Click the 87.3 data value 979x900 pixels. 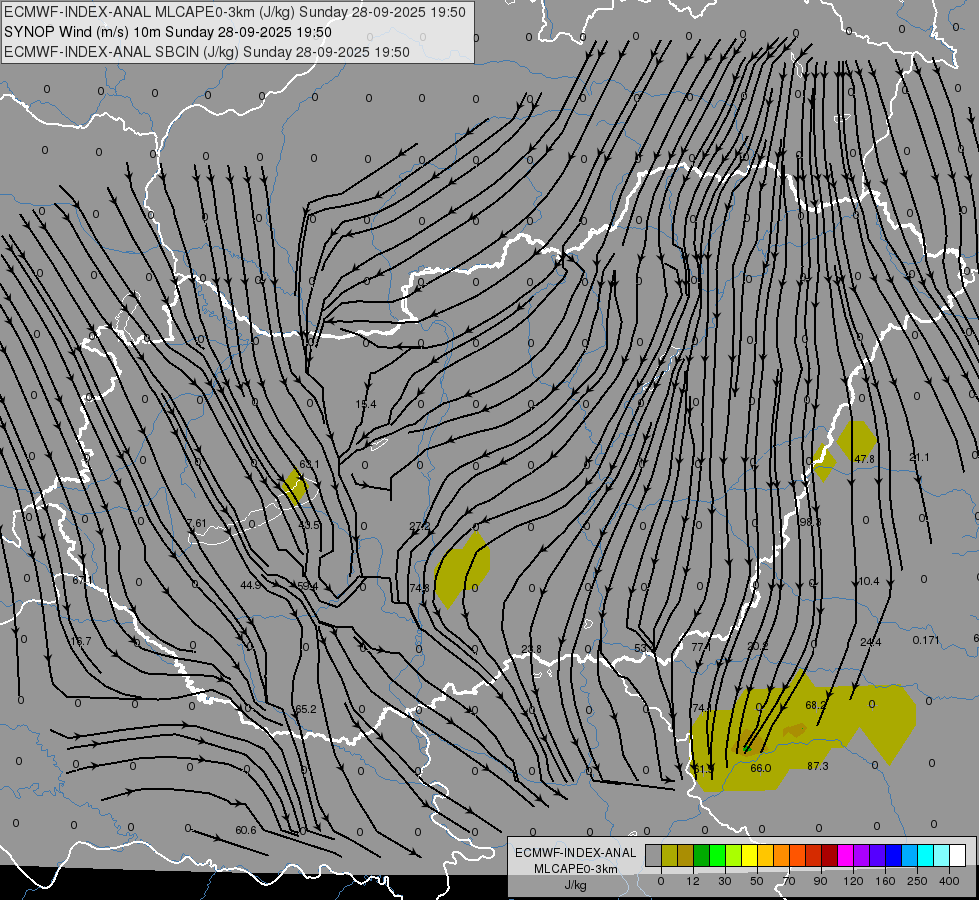(x=818, y=766)
